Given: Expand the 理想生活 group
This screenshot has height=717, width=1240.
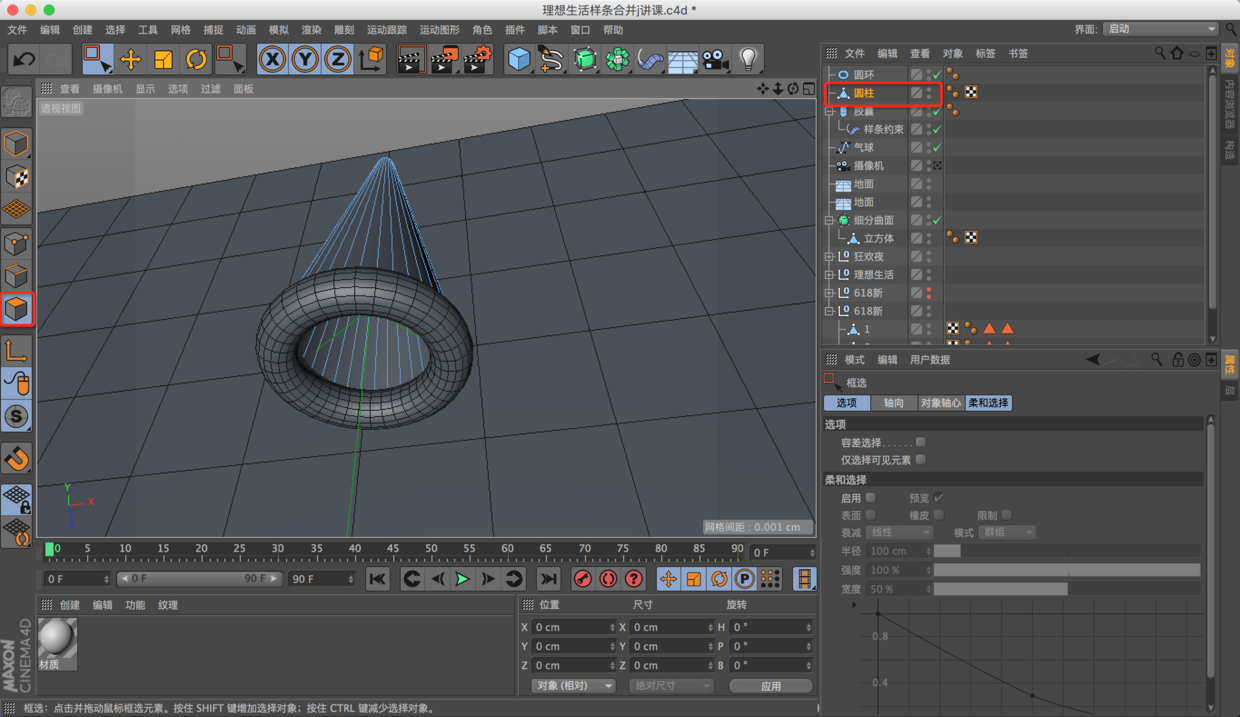Looking at the screenshot, I should click(x=829, y=275).
